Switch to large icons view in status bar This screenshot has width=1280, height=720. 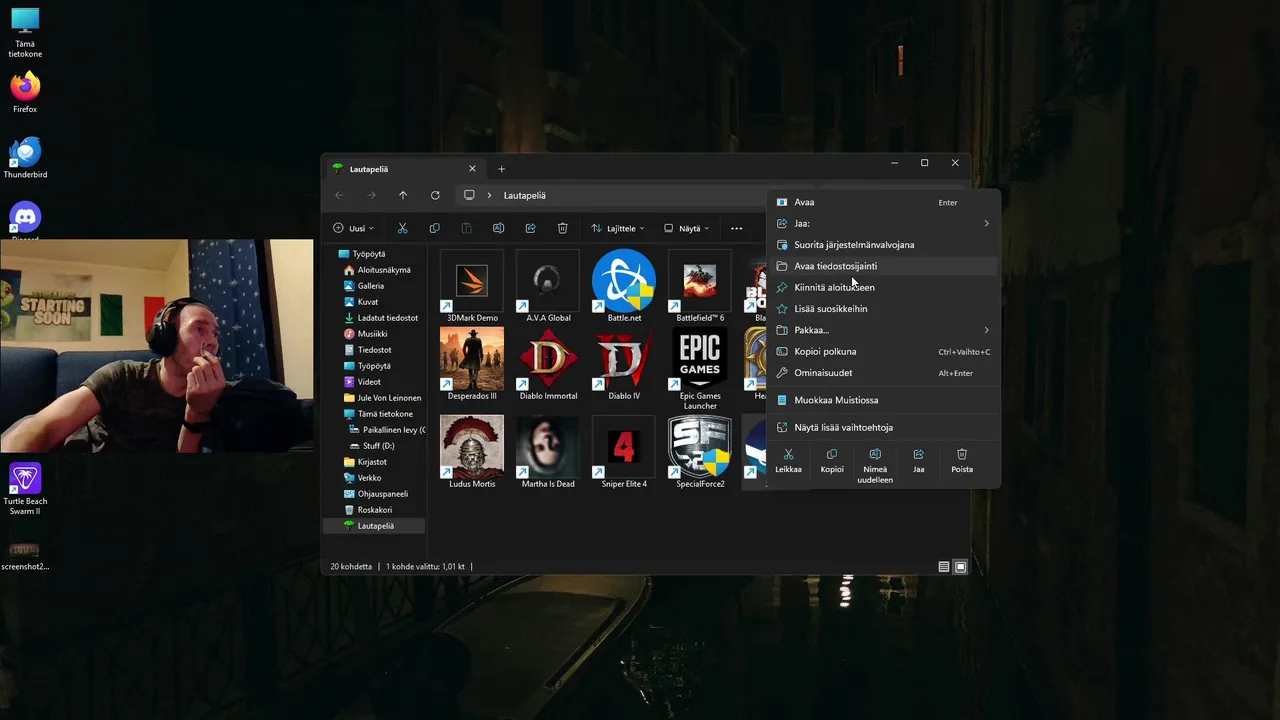[960, 567]
